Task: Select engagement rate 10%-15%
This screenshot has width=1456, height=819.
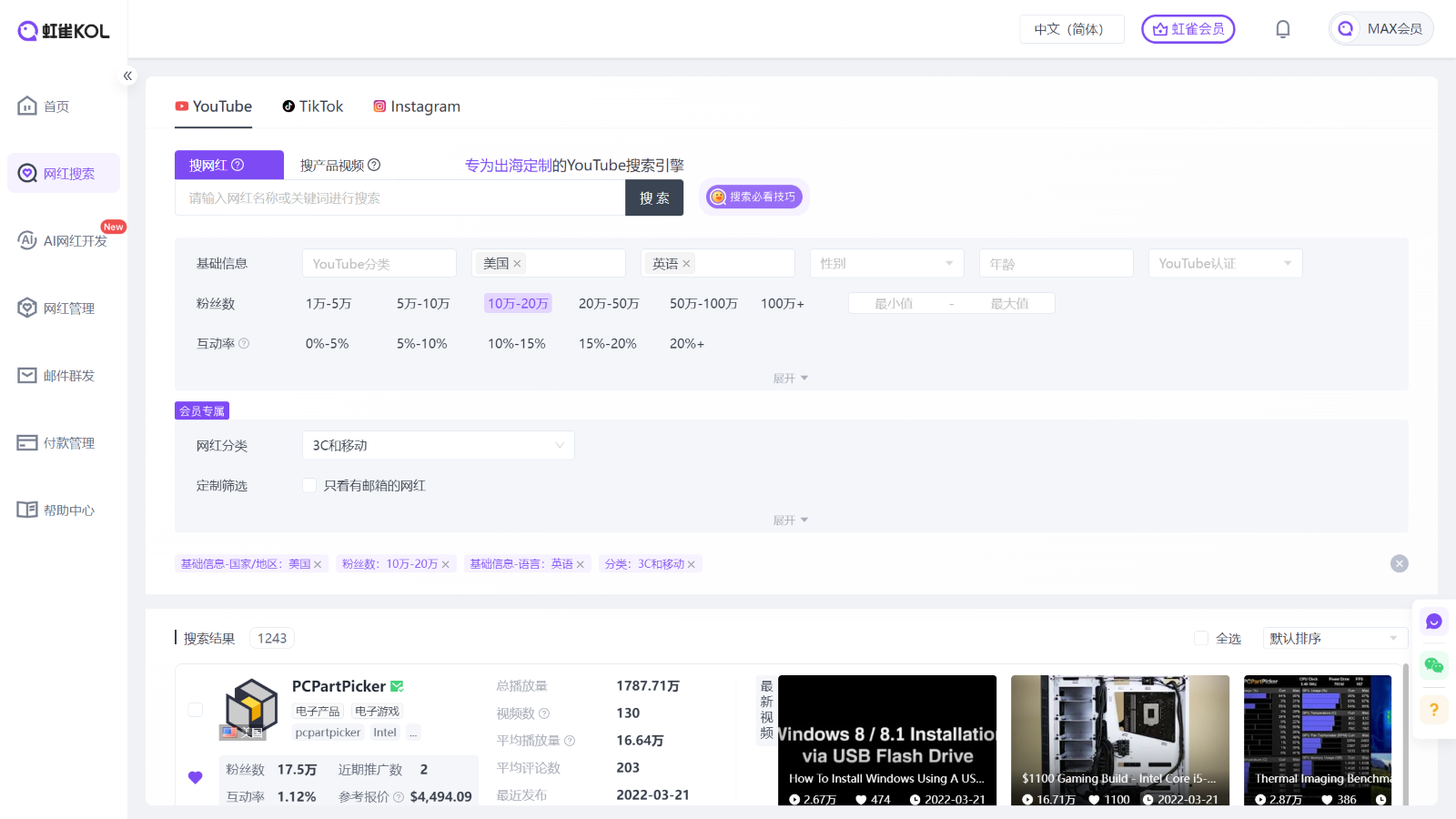Action: click(x=517, y=343)
